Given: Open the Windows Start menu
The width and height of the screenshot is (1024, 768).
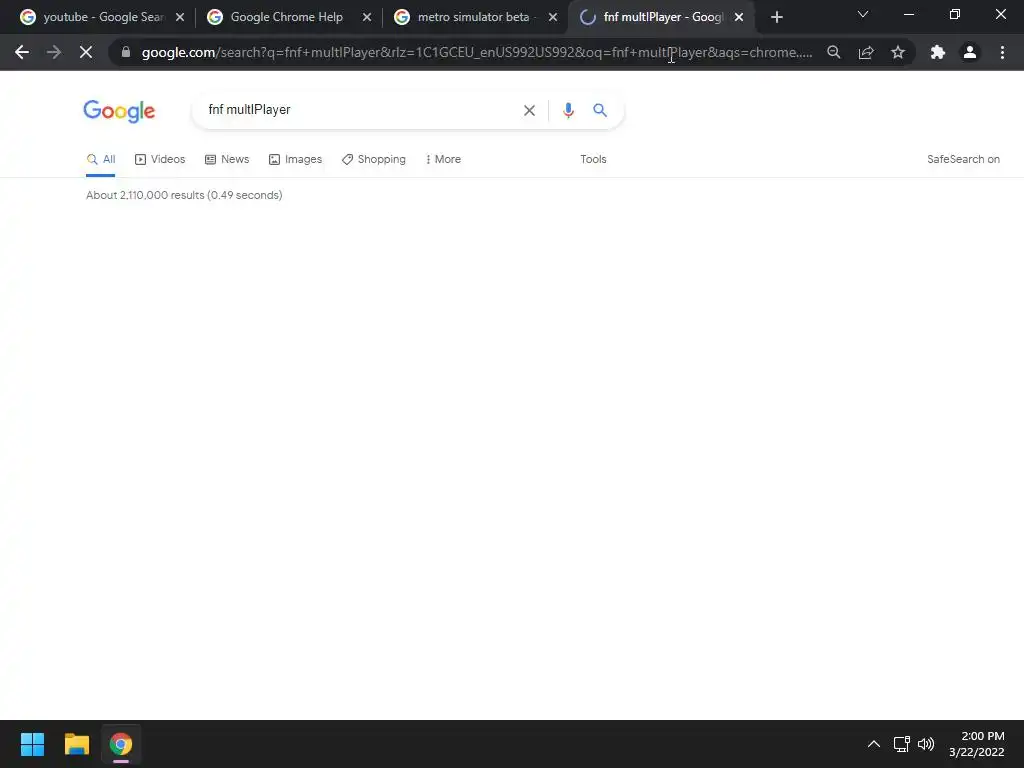Looking at the screenshot, I should point(32,744).
